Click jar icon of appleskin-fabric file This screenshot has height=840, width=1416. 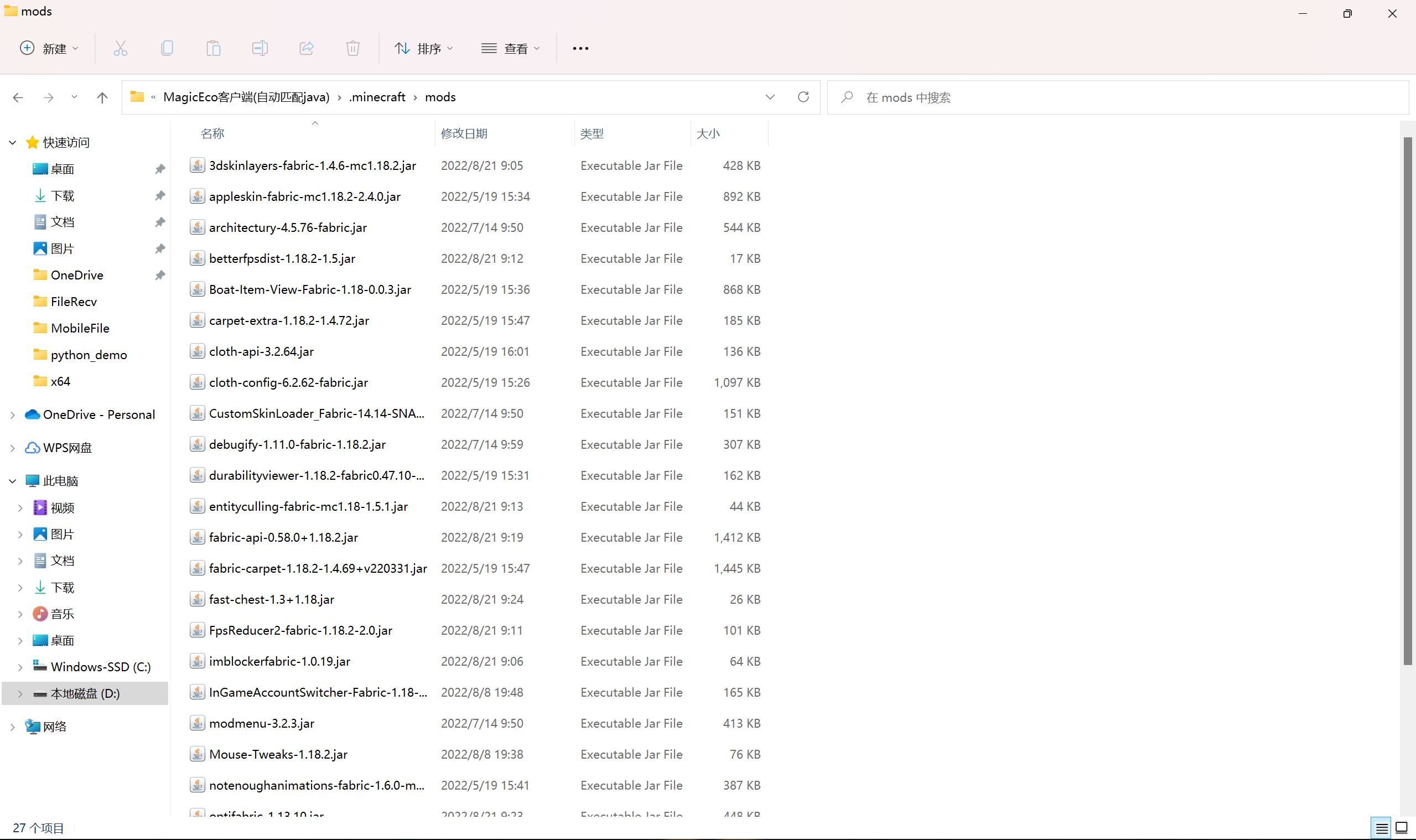tap(197, 196)
